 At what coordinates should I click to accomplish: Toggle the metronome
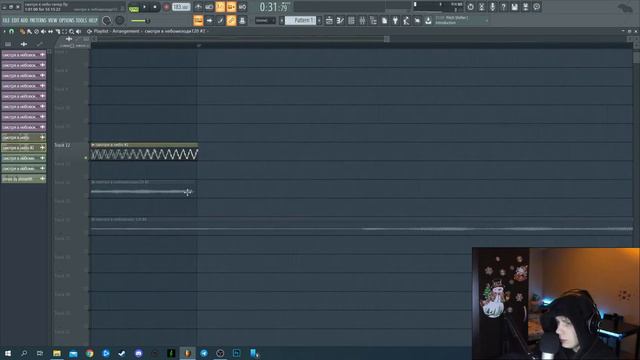(198, 7)
